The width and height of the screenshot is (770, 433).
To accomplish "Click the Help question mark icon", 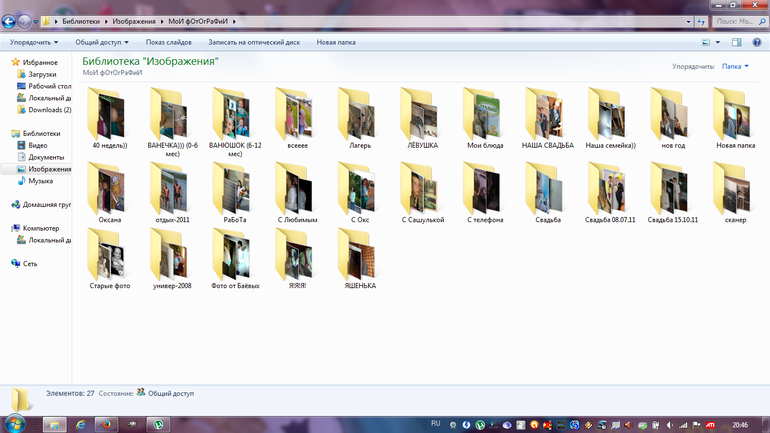I will click(757, 43).
